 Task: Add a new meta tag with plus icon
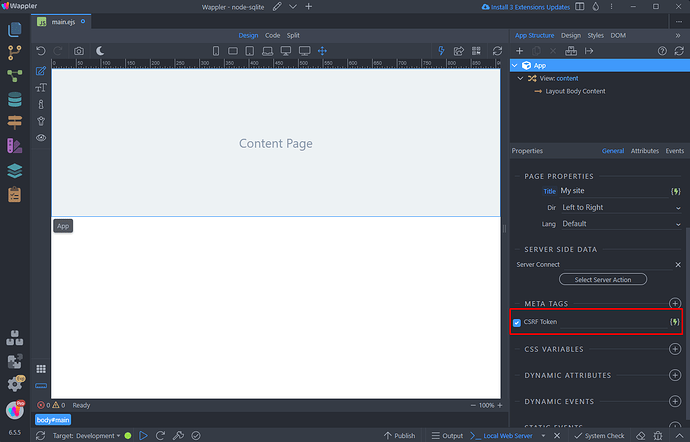pos(675,303)
